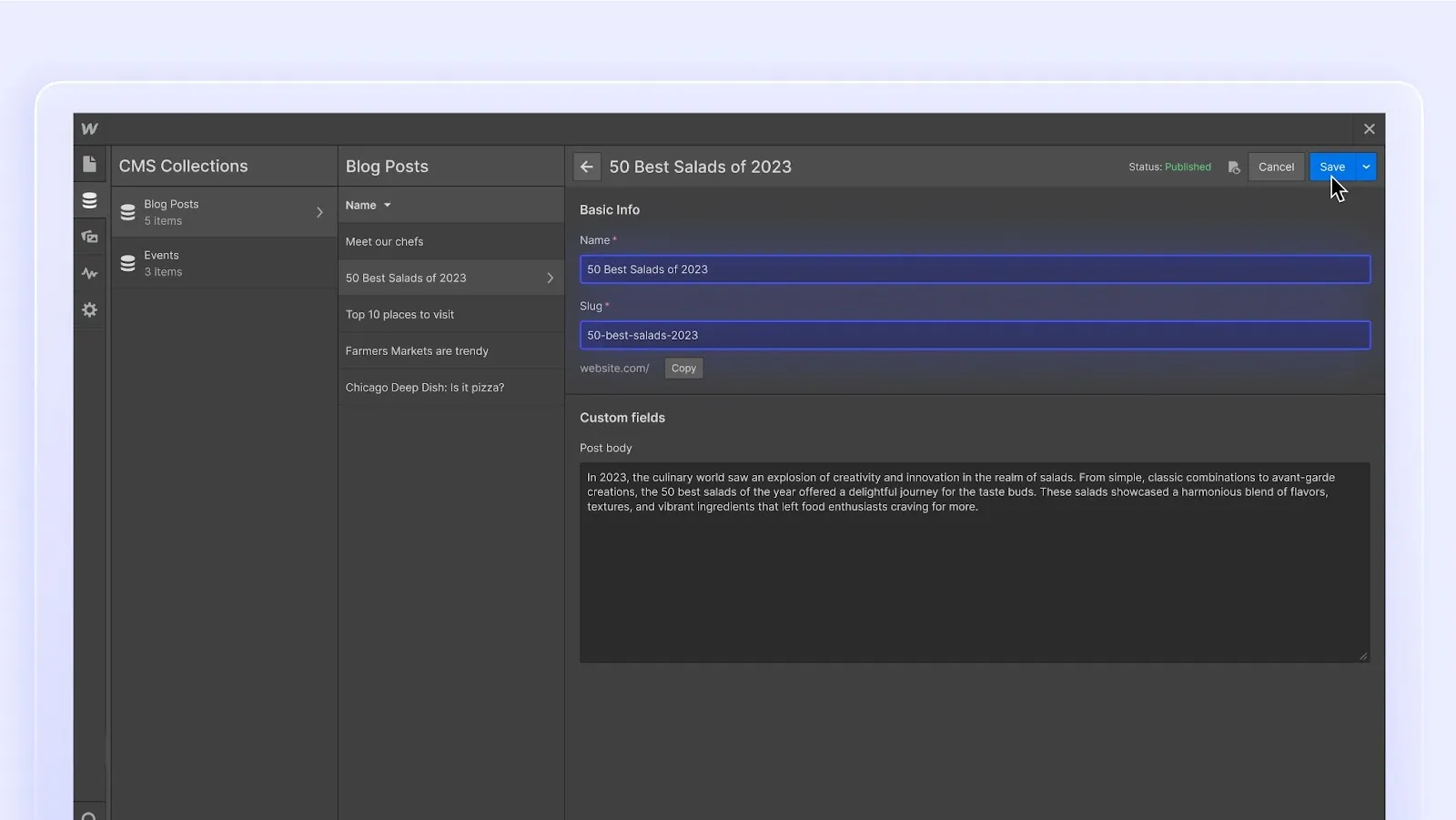The height and width of the screenshot is (820, 1456).
Task: Expand the Blog Posts collection chevron
Action: coord(319,212)
